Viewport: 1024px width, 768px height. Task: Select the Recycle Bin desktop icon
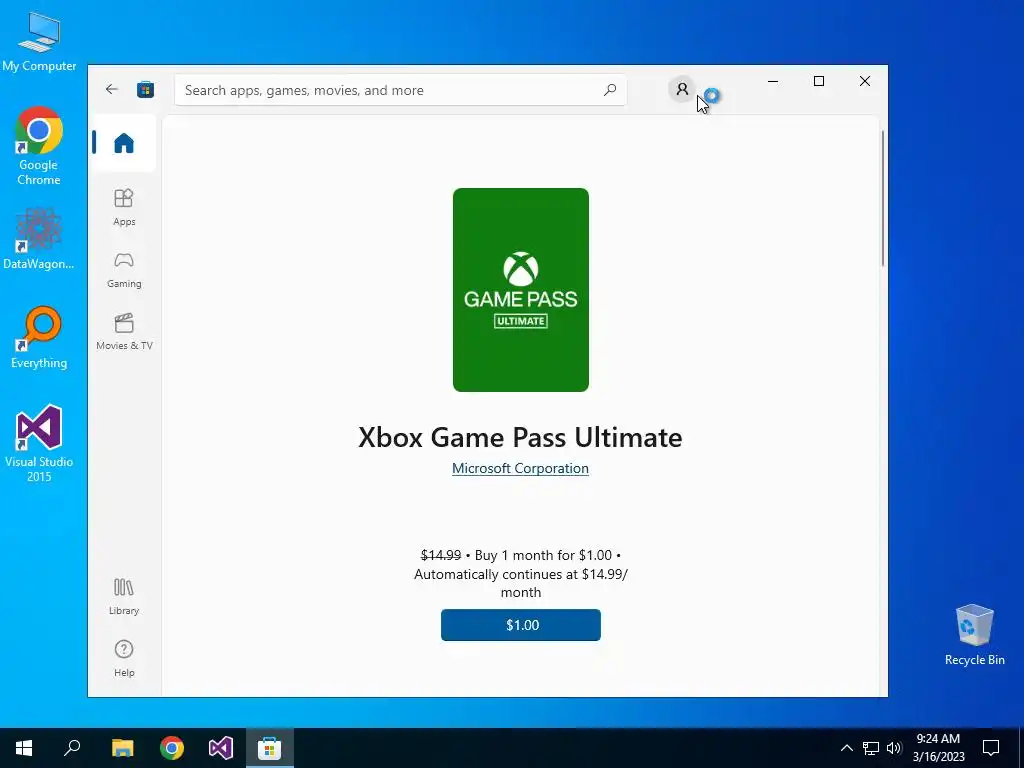[974, 635]
